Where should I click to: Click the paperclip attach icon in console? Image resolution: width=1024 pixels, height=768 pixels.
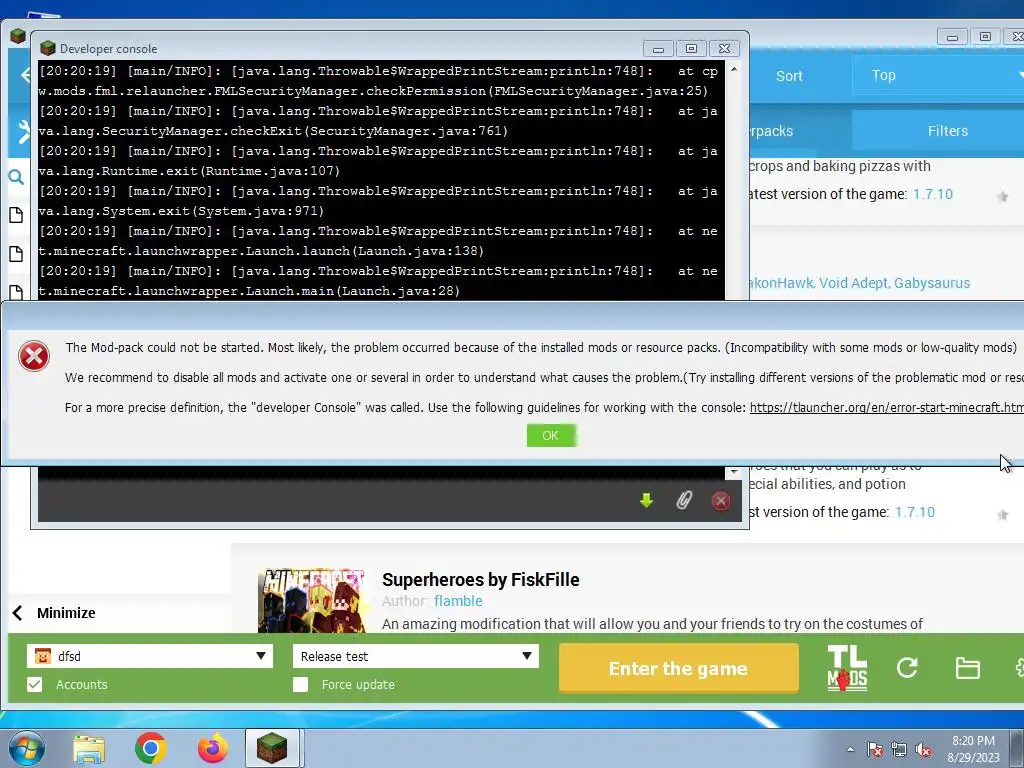pyautogui.click(x=683, y=501)
